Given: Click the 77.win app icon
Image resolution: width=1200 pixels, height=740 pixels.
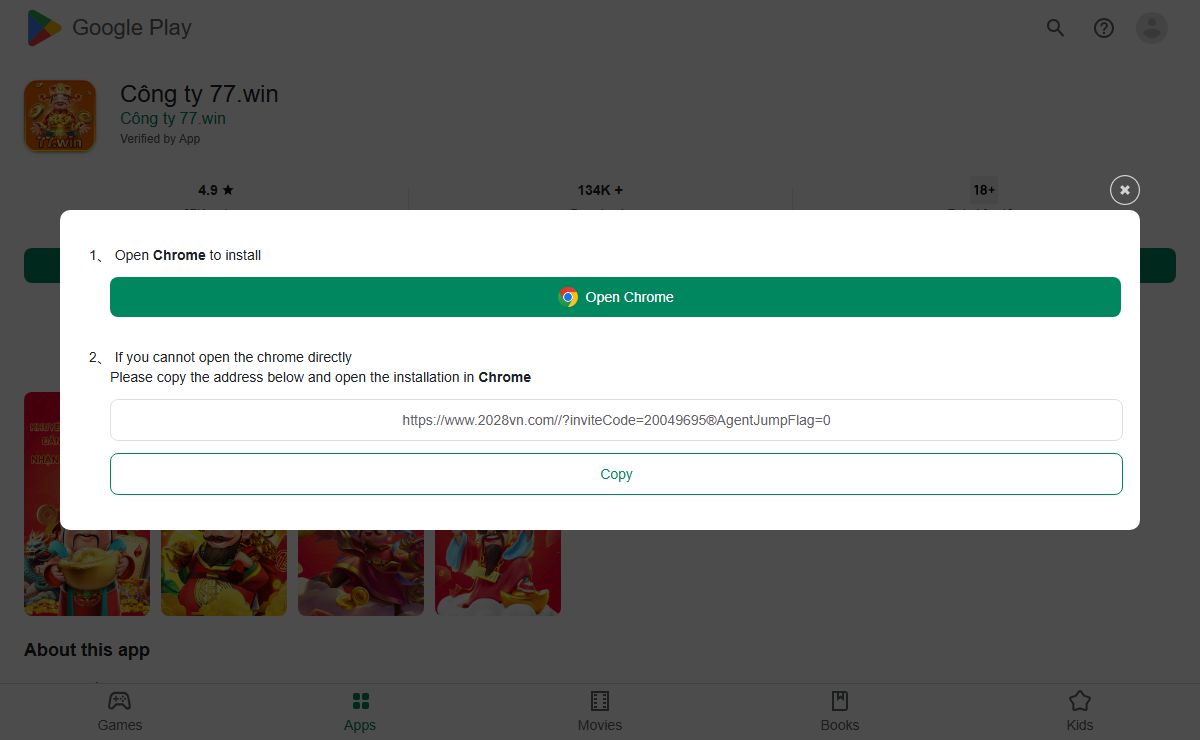Looking at the screenshot, I should (x=60, y=116).
